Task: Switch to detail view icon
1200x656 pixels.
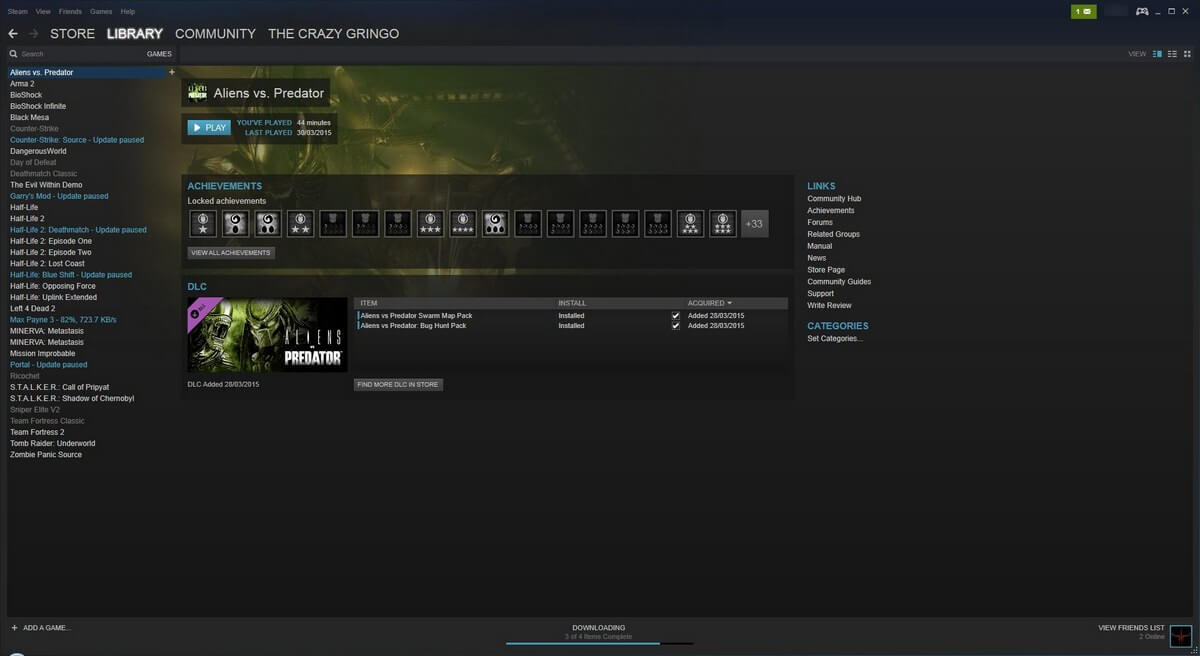Action: point(1158,54)
